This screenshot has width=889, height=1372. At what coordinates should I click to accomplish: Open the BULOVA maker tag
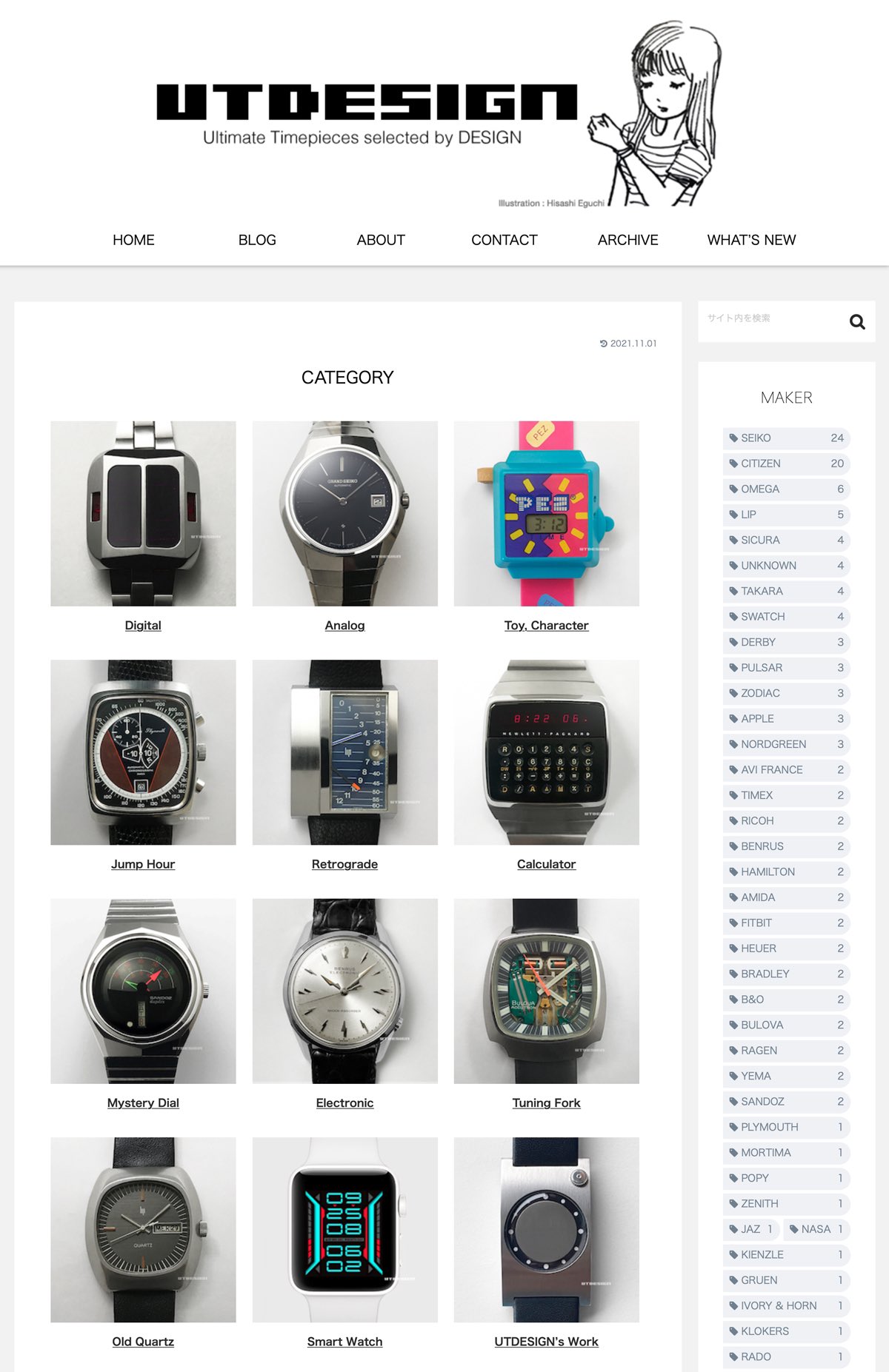786,1025
